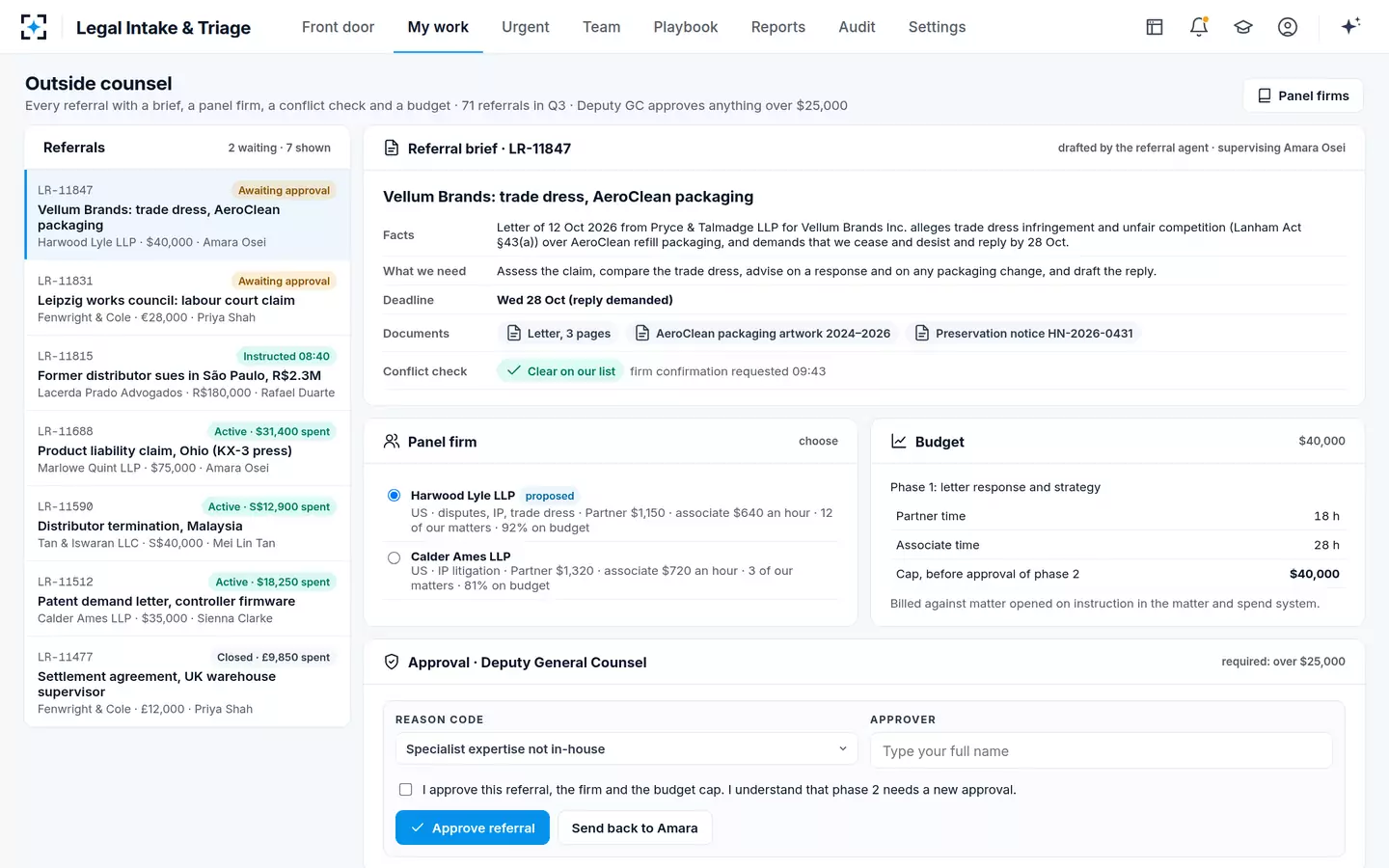The width and height of the screenshot is (1389, 868).
Task: Select referral LR-11590 Distributor termination, Malaysia
Action: [187, 524]
